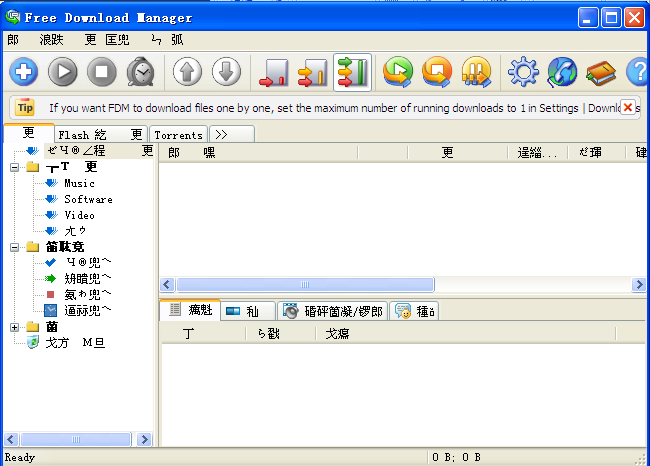Open the media preview tab with camera icon

coord(332,311)
